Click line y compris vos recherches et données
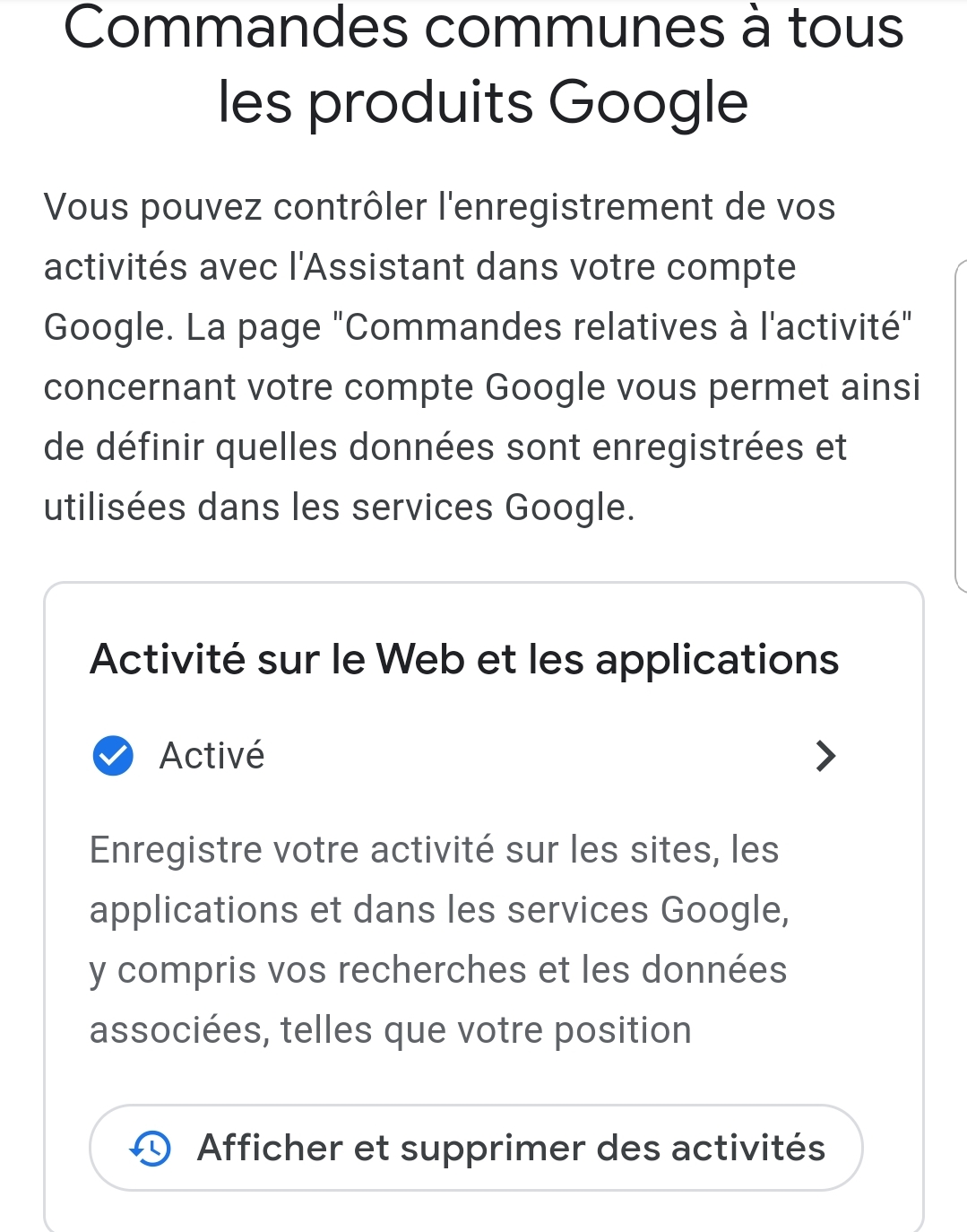This screenshot has height=1232, width=967. click(x=438, y=970)
